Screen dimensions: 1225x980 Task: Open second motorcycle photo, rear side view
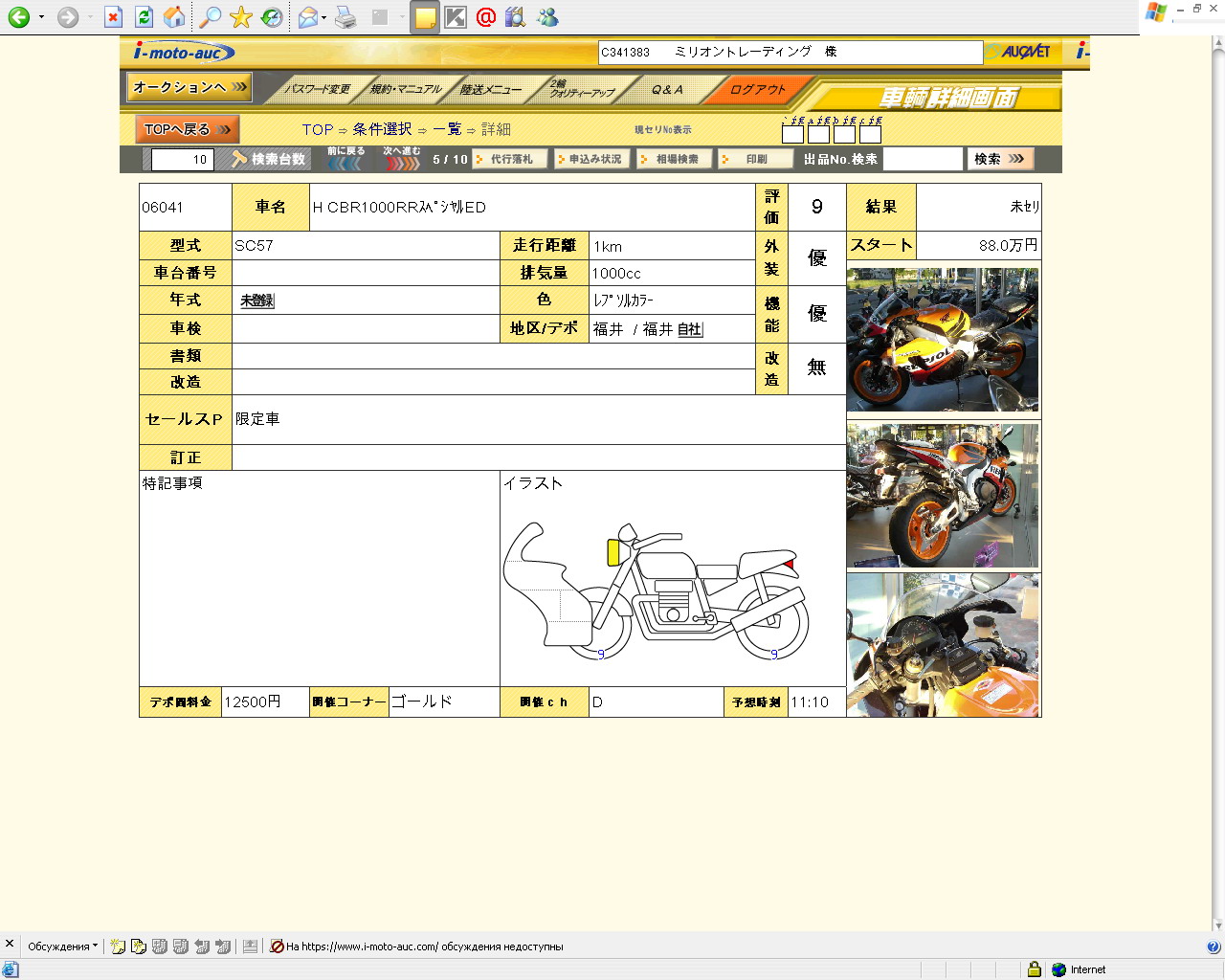pos(943,496)
